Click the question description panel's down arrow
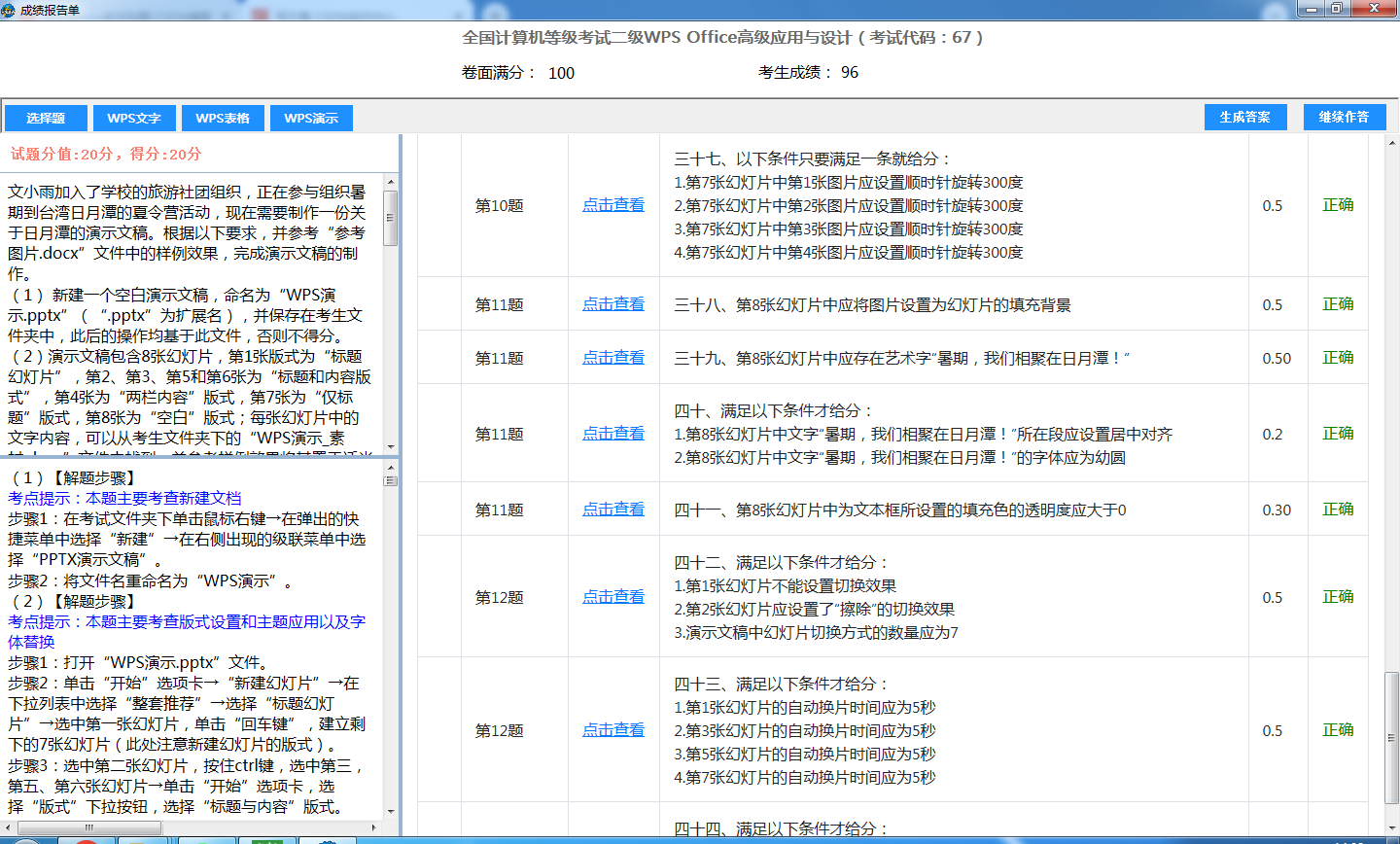Screen dimensions: 1400x844 pos(391,446)
